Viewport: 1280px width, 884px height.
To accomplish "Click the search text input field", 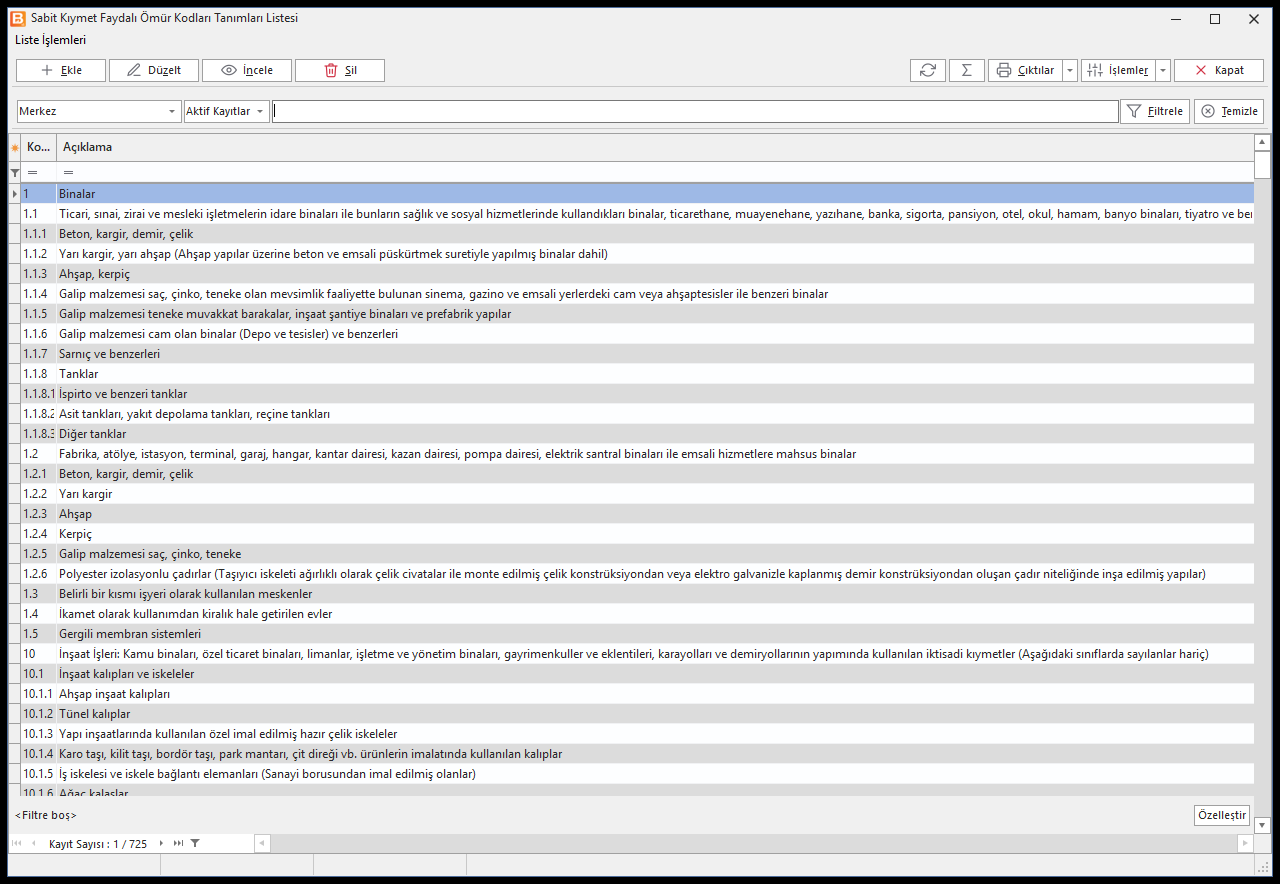I will click(696, 111).
